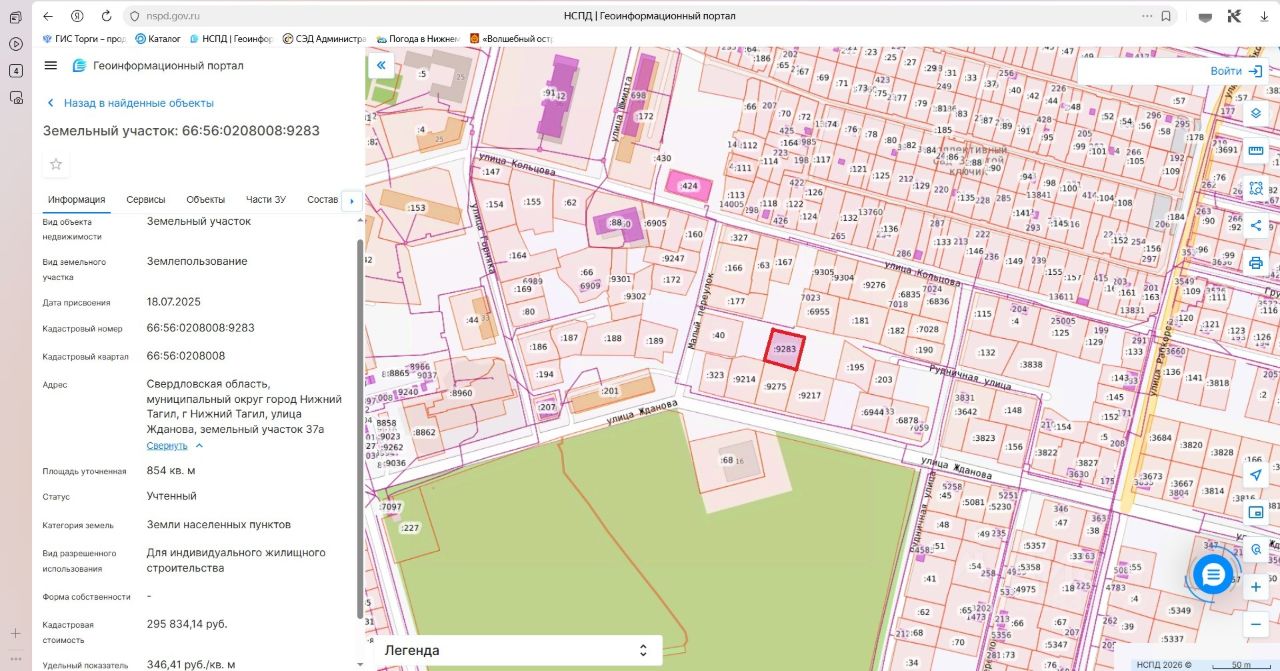Screen dimensions: 1280x671
Task: Select the ruler measurement tool
Action: point(1256,151)
